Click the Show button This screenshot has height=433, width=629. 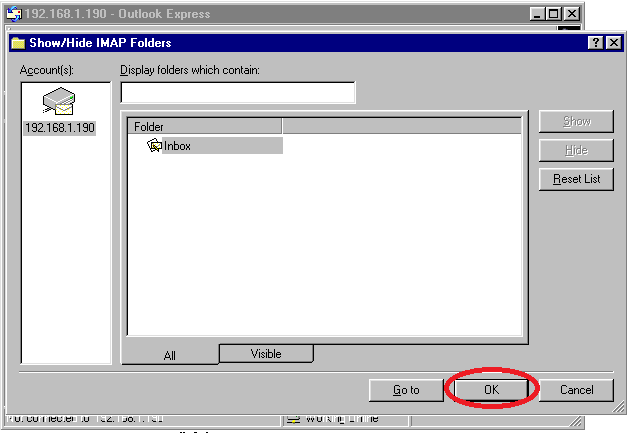pos(576,121)
